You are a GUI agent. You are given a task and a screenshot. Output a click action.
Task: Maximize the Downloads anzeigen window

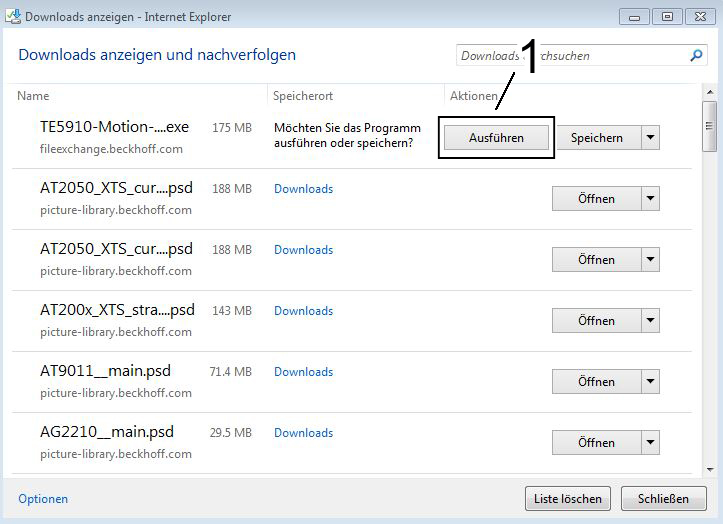coord(667,17)
